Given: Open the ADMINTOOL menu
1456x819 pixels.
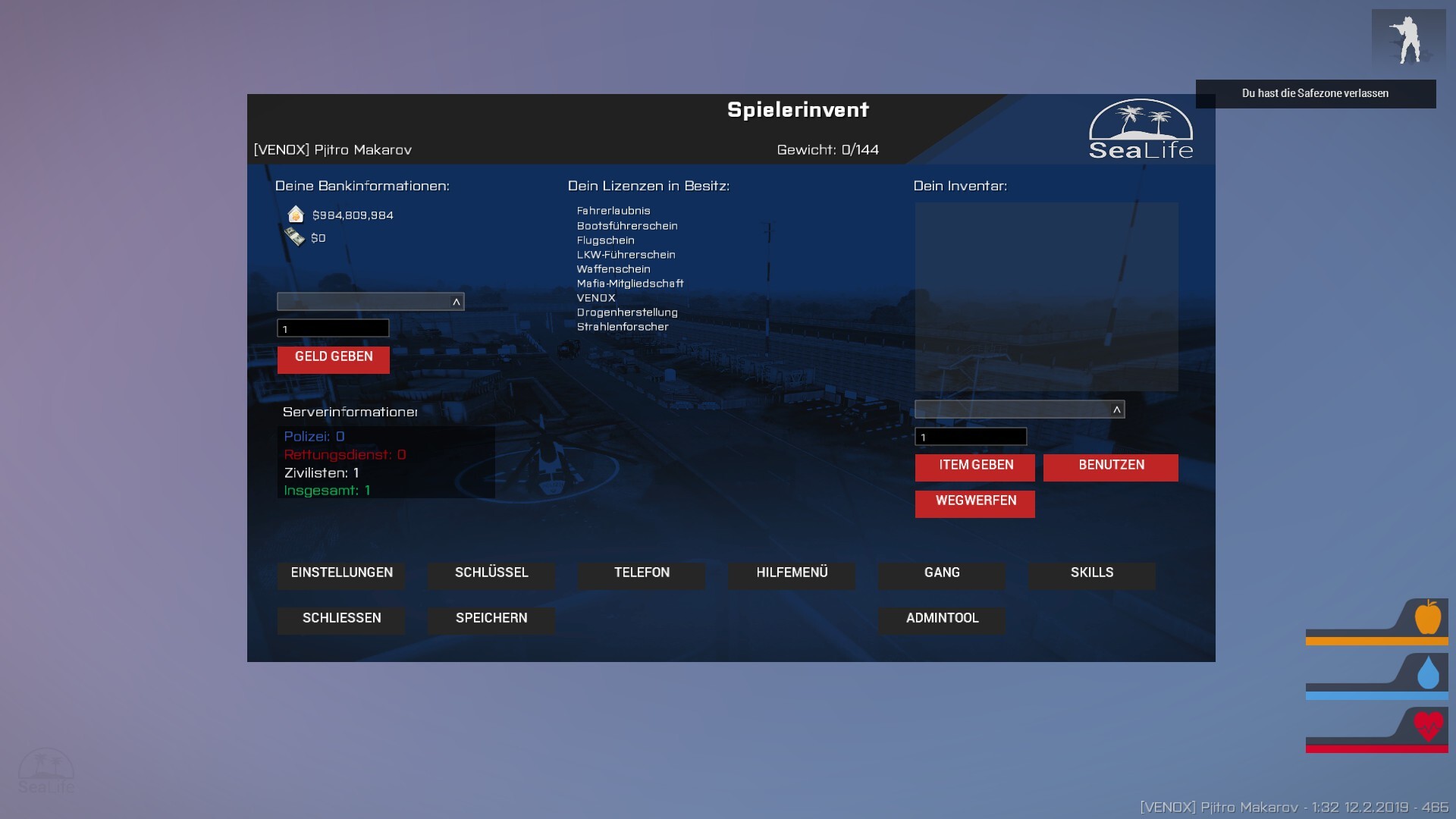Looking at the screenshot, I should tap(942, 619).
